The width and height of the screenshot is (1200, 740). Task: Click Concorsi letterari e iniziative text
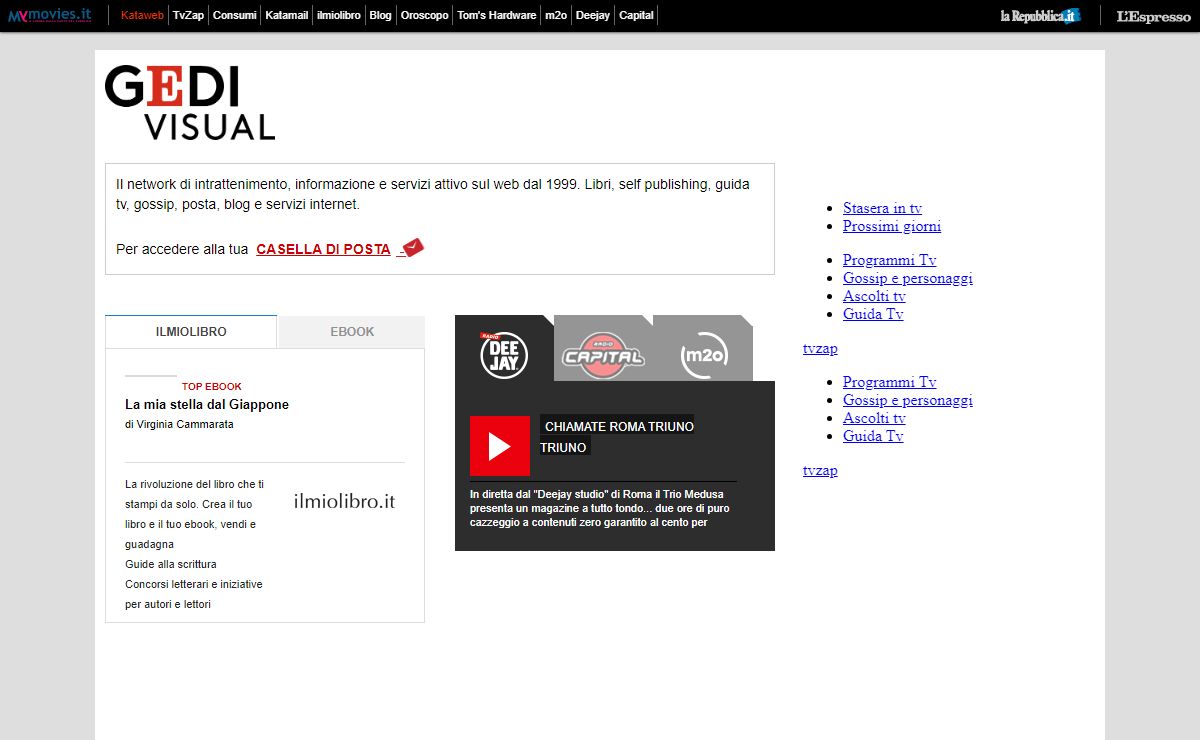194,594
